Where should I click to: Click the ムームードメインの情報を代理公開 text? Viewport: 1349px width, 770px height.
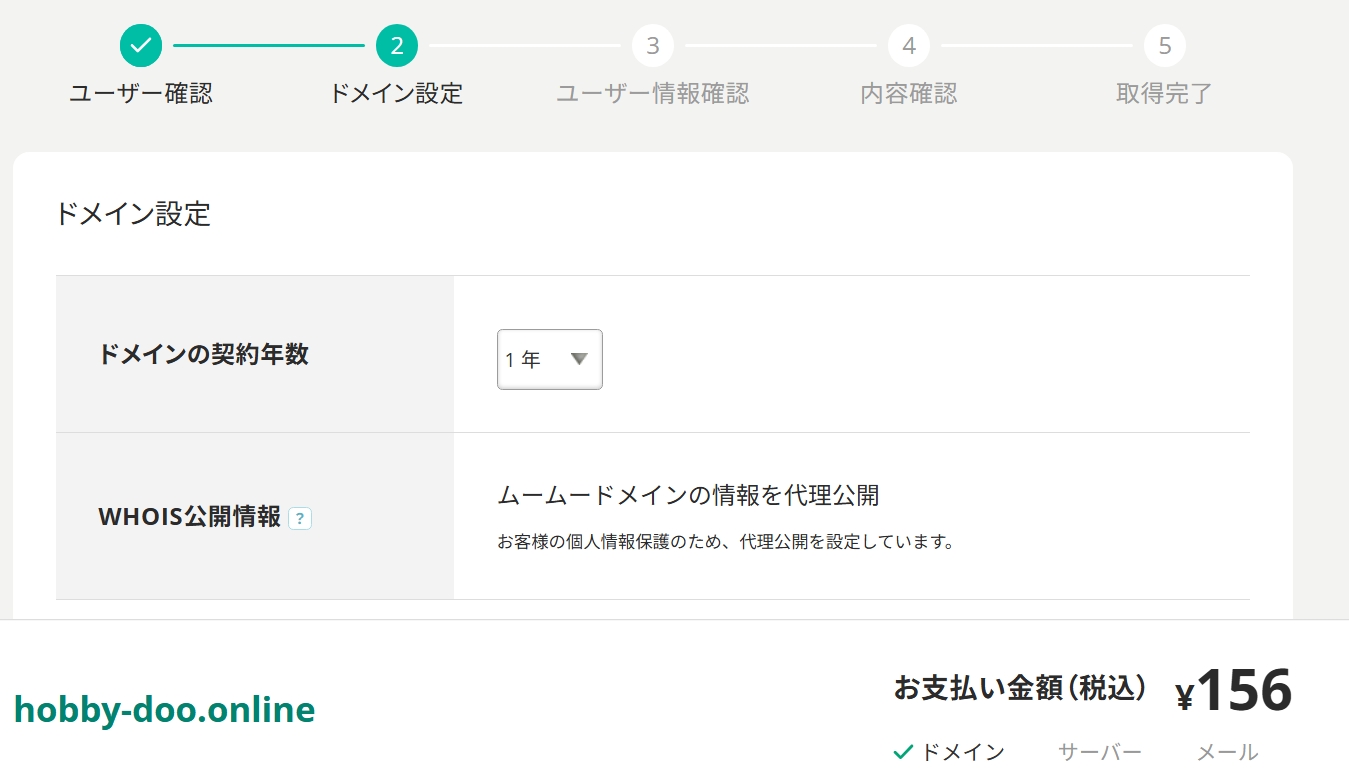pos(689,495)
